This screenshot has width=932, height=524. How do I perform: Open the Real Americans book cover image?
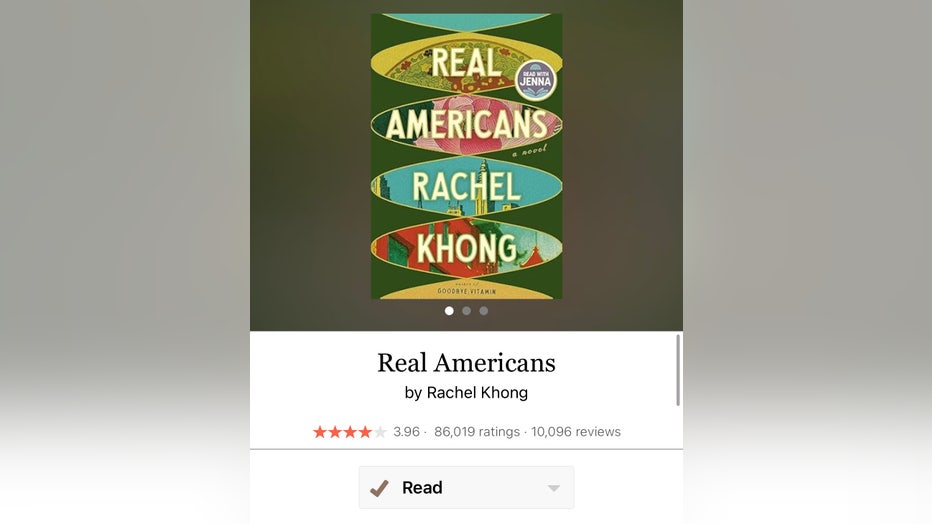pos(467,156)
